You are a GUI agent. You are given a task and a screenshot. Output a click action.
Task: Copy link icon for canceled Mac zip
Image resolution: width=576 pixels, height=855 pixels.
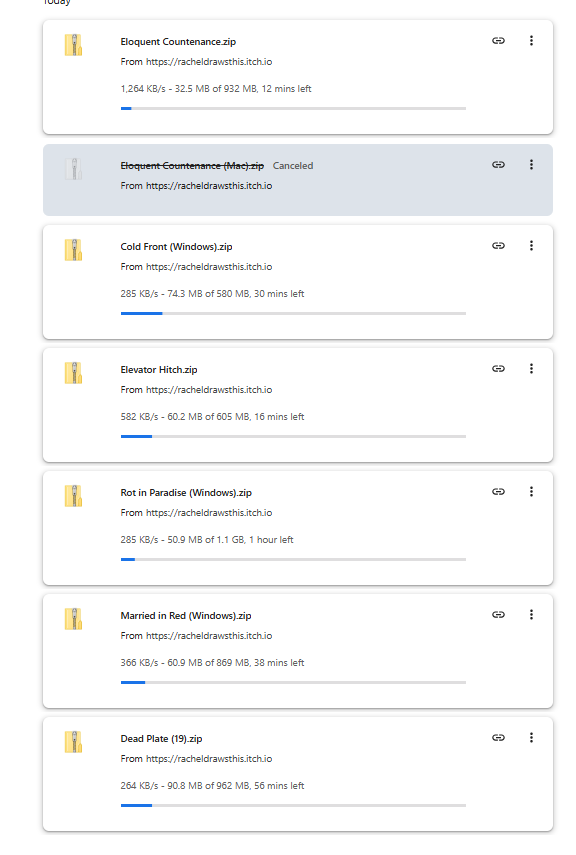tap(498, 165)
